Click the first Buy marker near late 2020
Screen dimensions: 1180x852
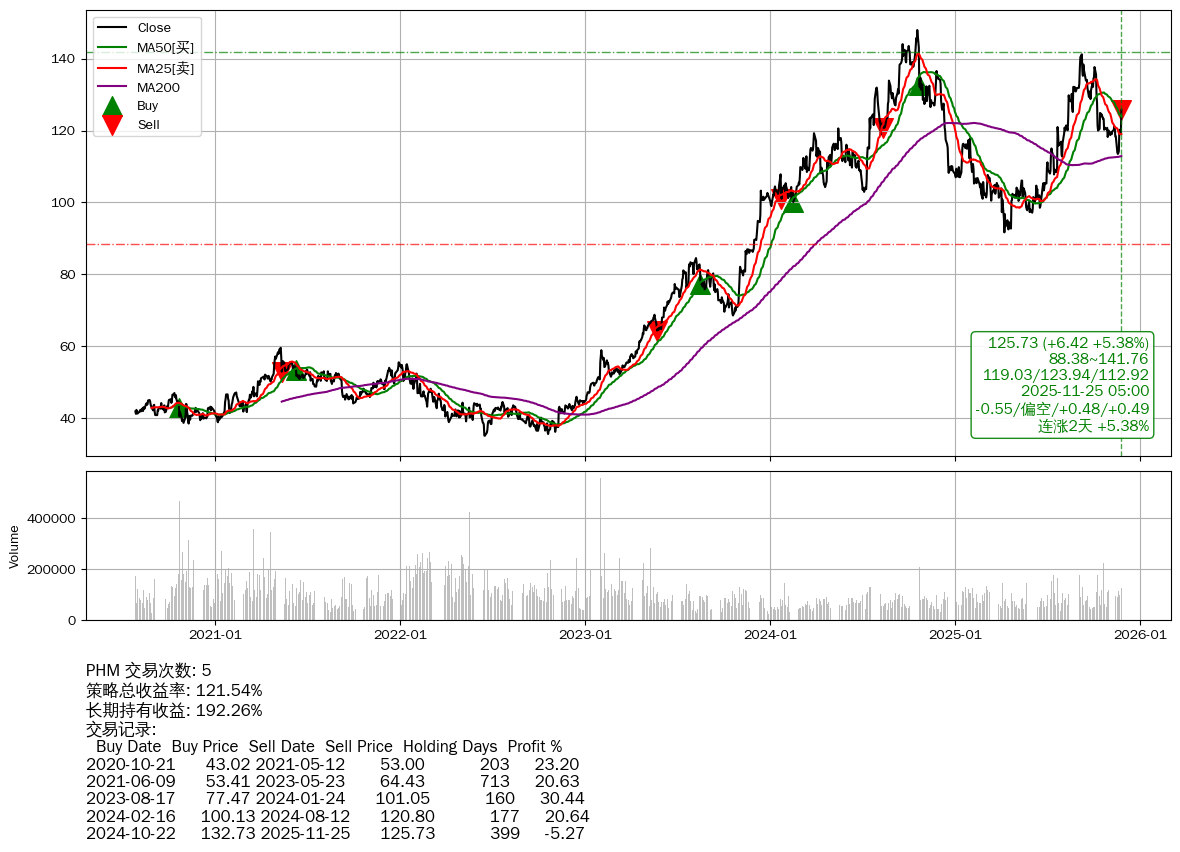click(x=179, y=408)
